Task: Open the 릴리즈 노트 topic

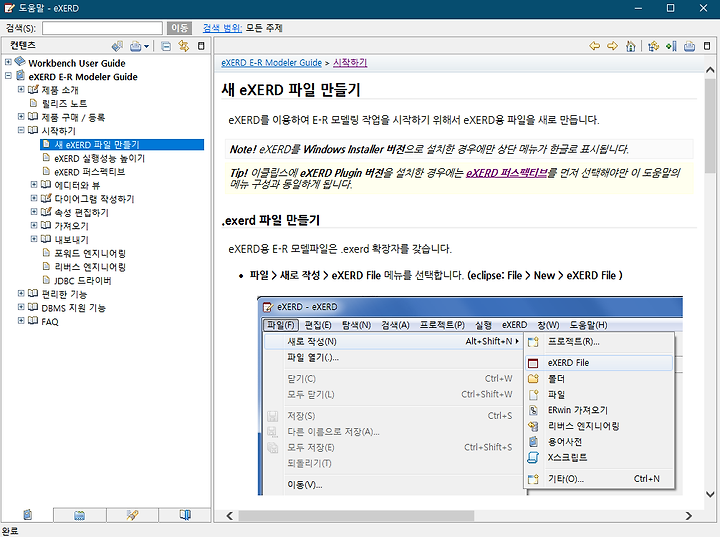Action: click(x=64, y=104)
